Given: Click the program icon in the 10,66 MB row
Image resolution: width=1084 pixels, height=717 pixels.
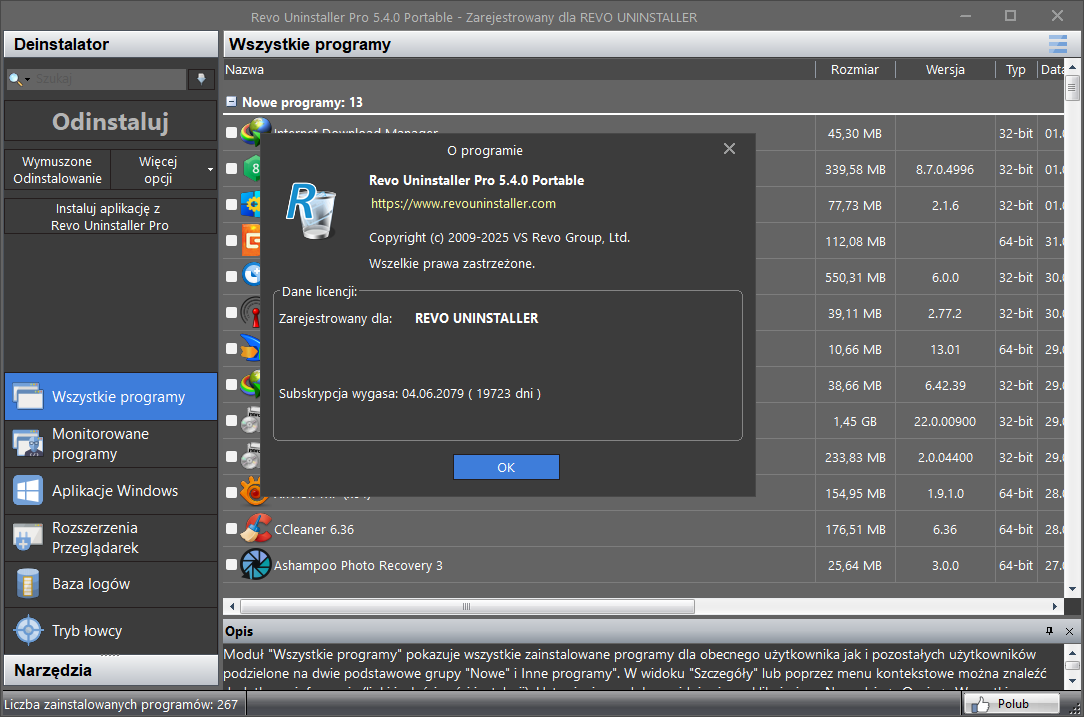Looking at the screenshot, I should point(250,348).
